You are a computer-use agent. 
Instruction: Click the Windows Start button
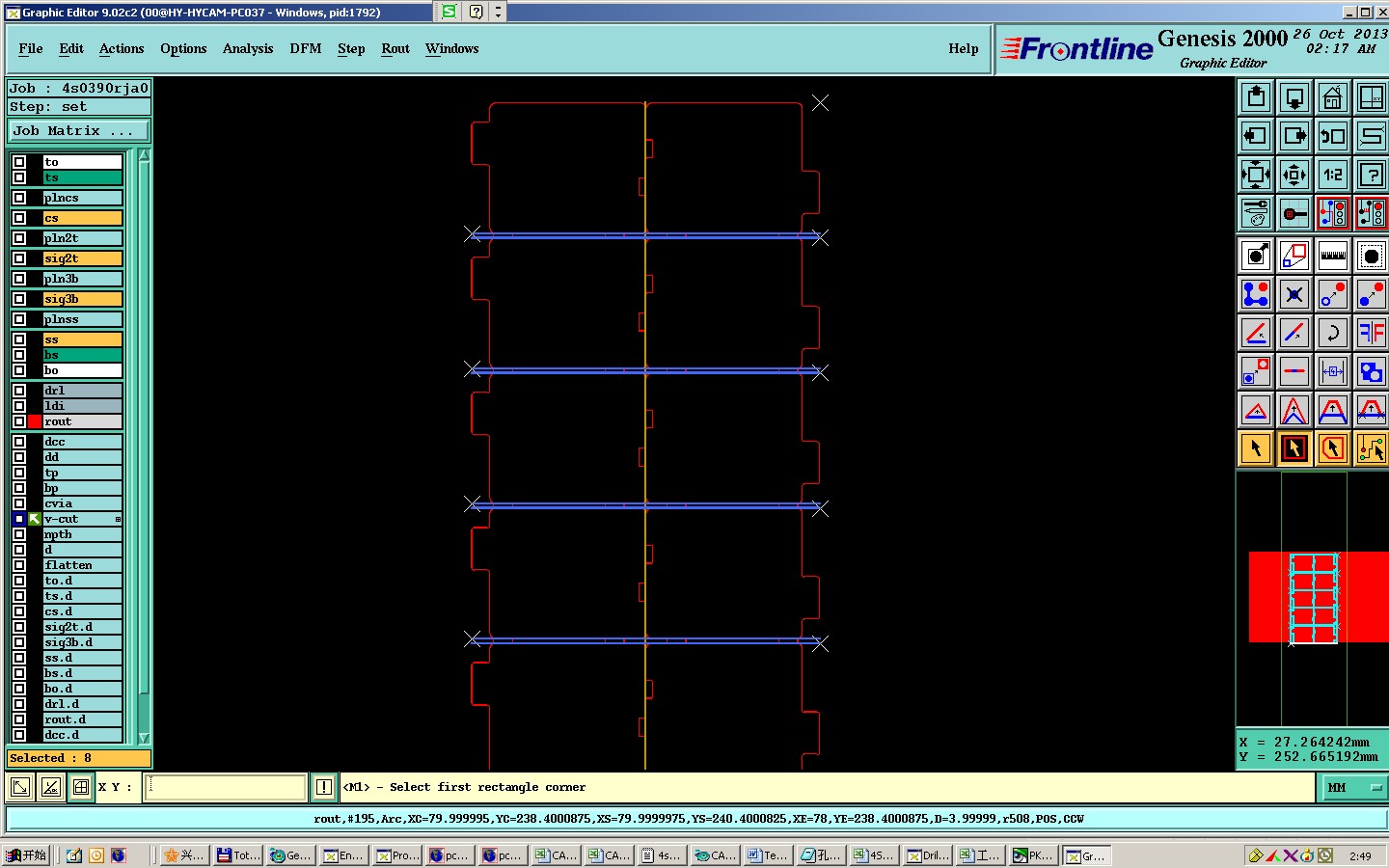[26, 855]
